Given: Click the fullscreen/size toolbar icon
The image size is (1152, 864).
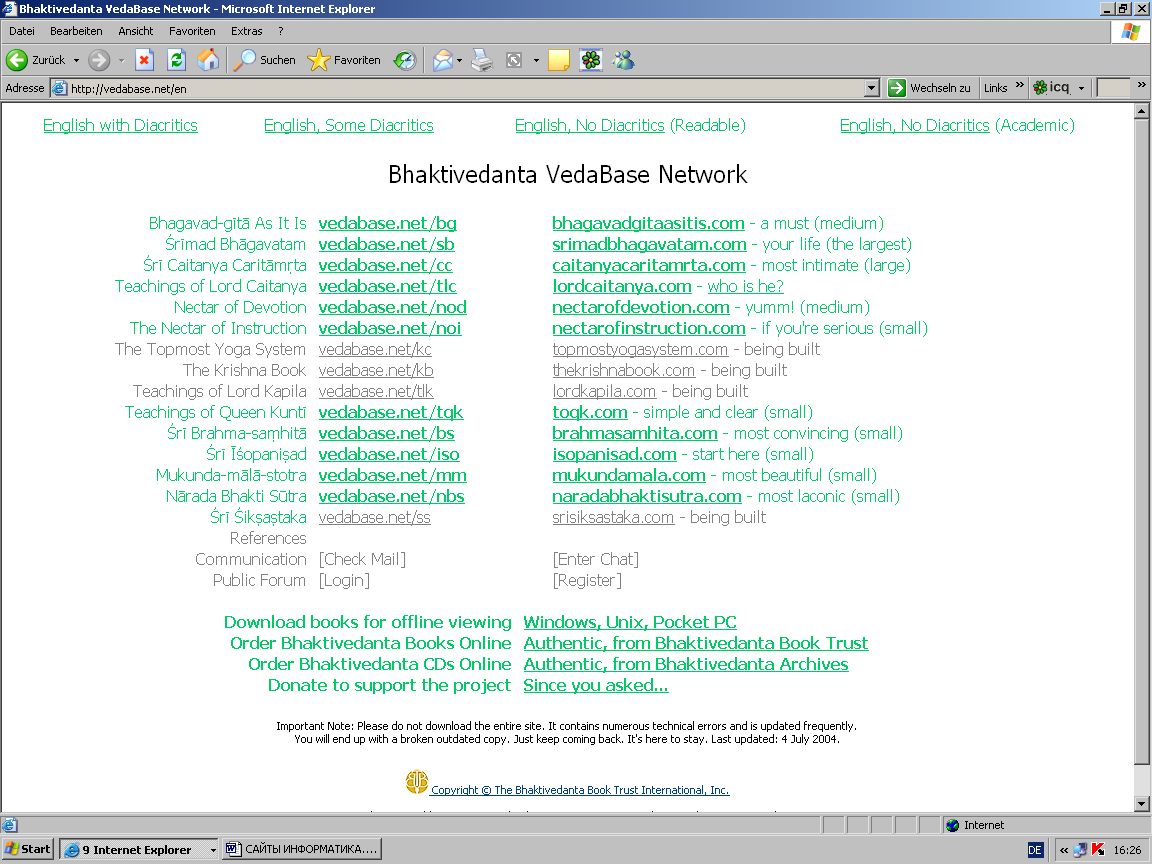Looking at the screenshot, I should click(514, 60).
